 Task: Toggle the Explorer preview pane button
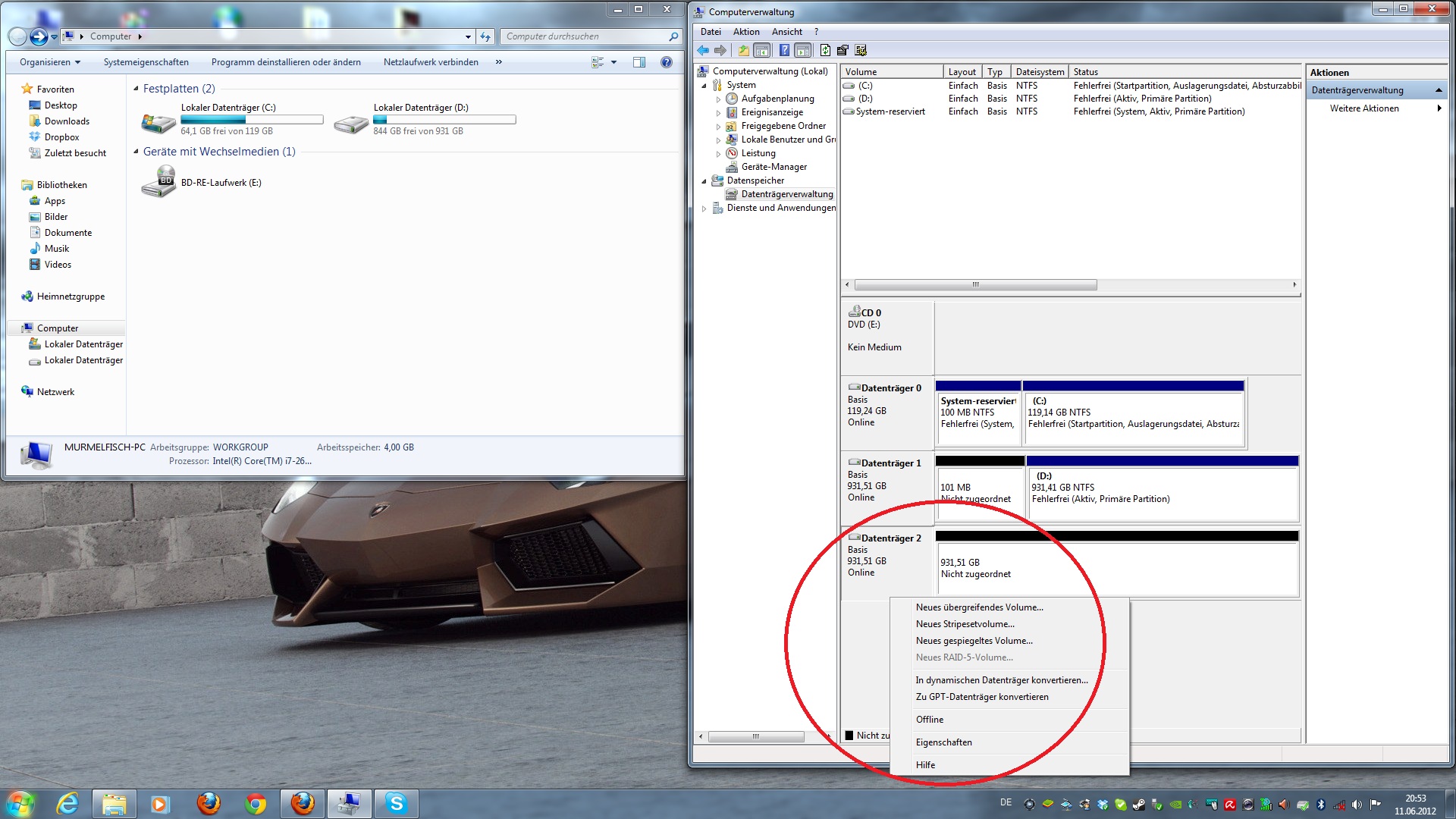tap(639, 62)
